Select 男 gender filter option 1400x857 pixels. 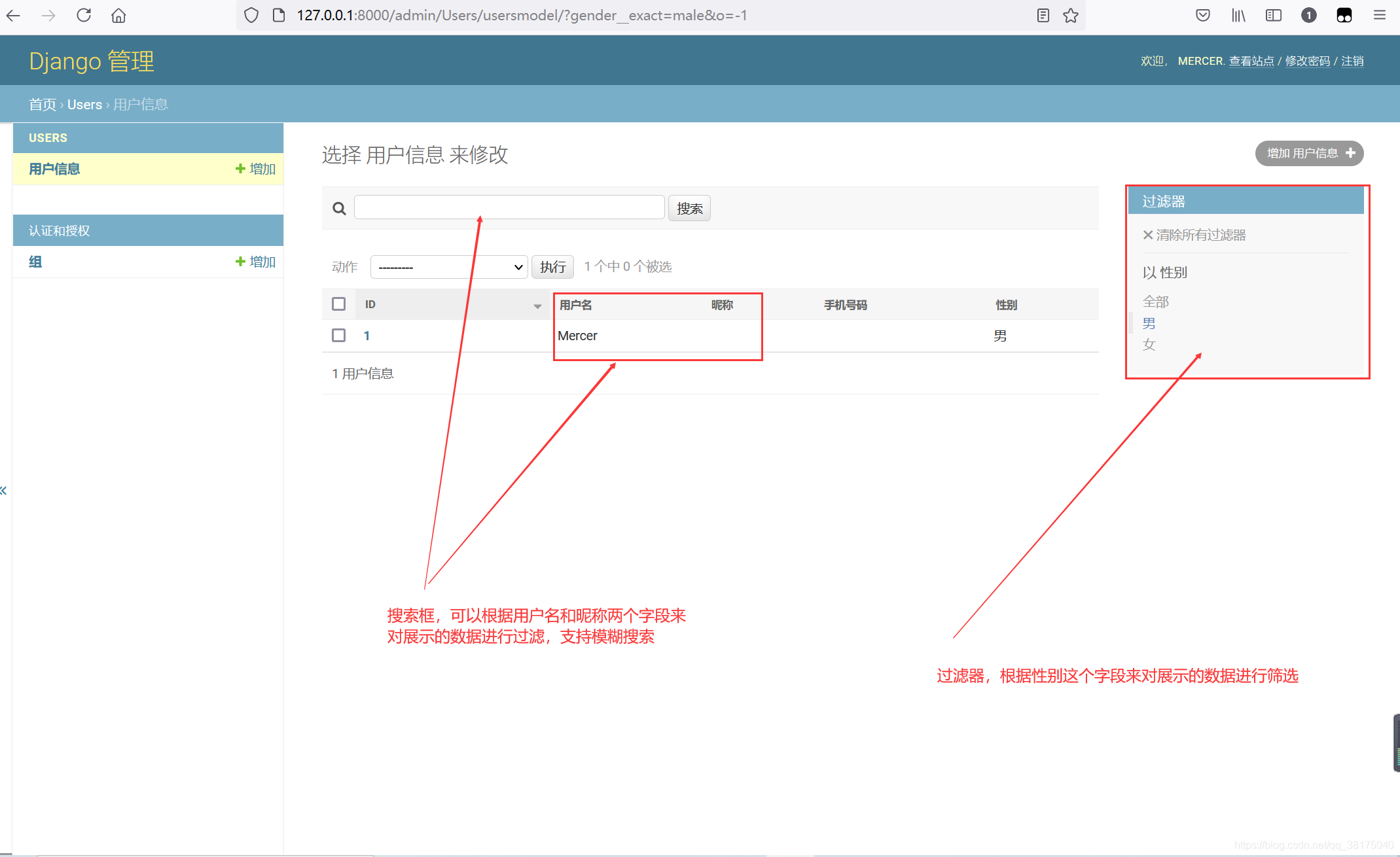[1149, 323]
